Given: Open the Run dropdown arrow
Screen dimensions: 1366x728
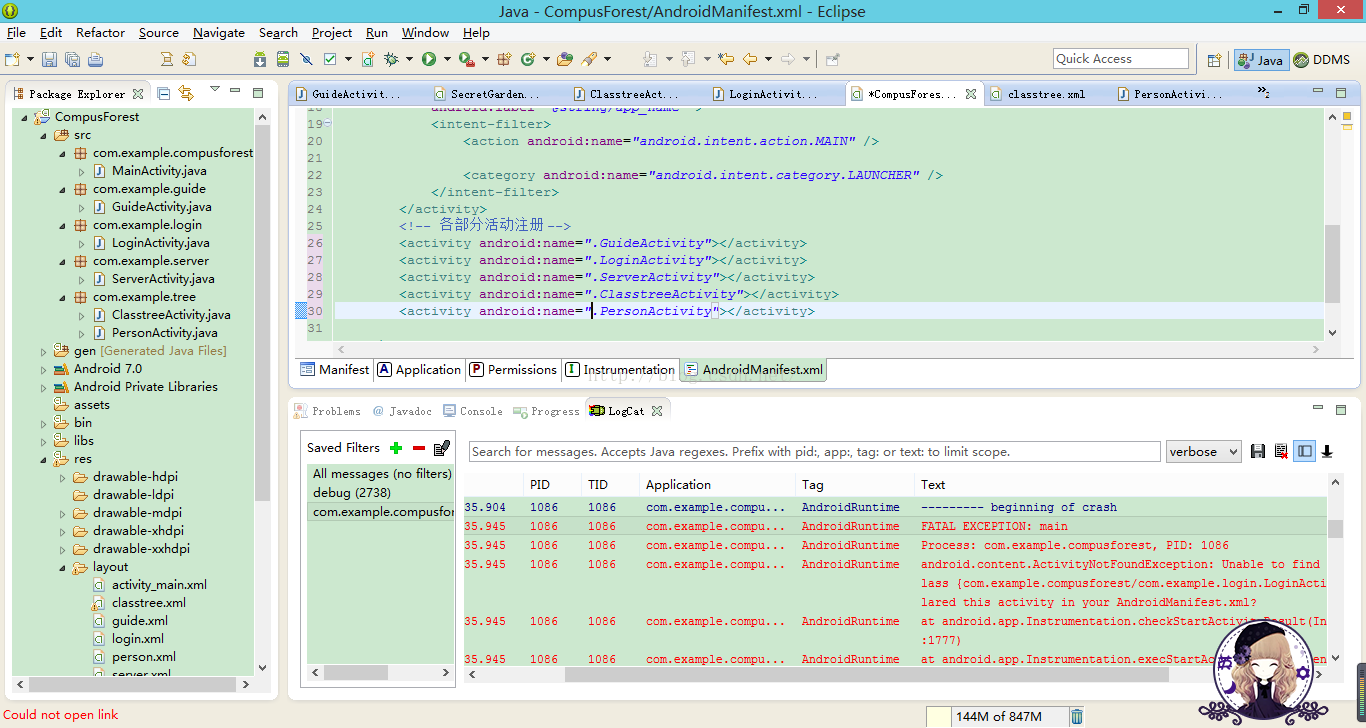Looking at the screenshot, I should point(447,60).
